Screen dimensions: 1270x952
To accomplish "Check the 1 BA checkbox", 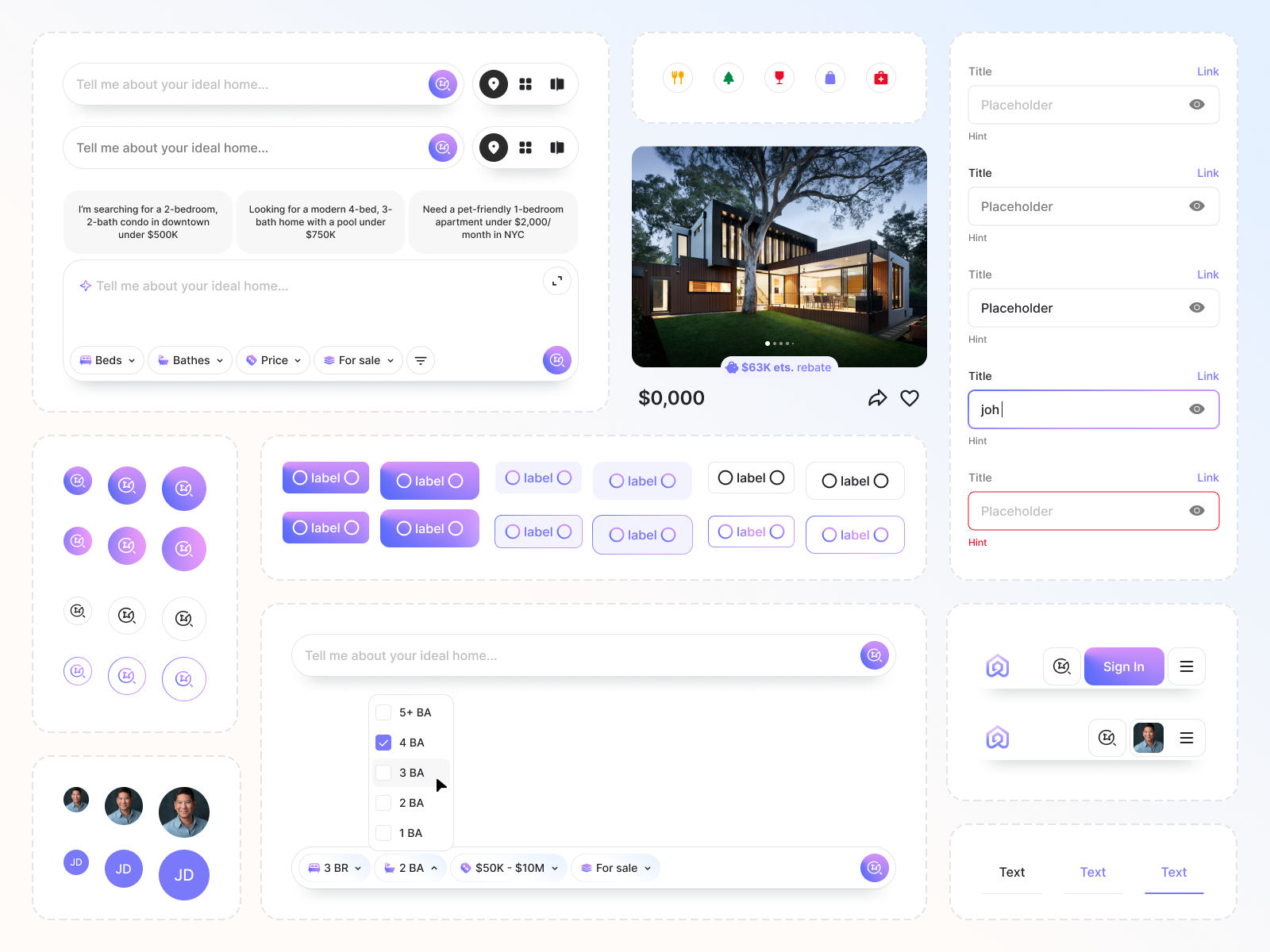I will [383, 833].
